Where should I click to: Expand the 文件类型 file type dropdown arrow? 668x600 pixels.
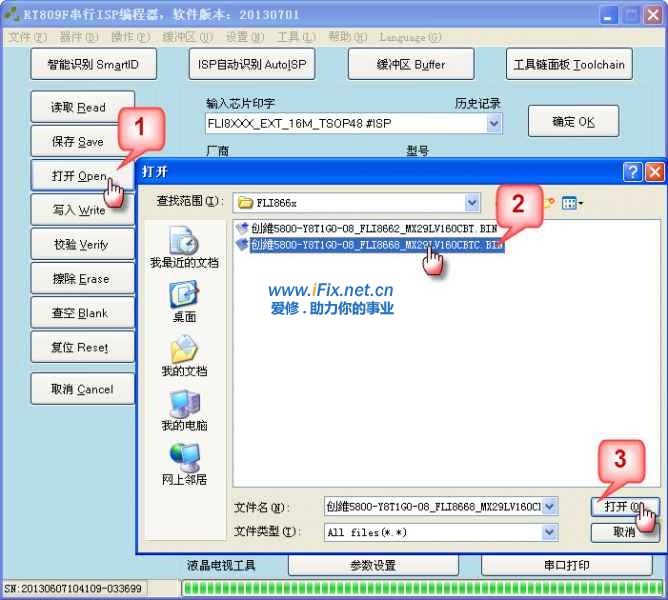[x=550, y=532]
